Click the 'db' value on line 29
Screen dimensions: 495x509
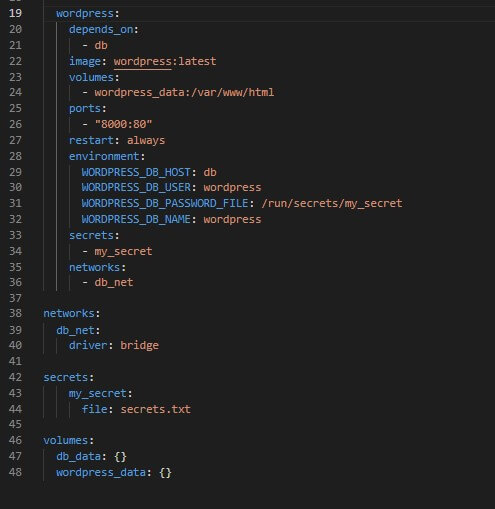[x=210, y=172]
